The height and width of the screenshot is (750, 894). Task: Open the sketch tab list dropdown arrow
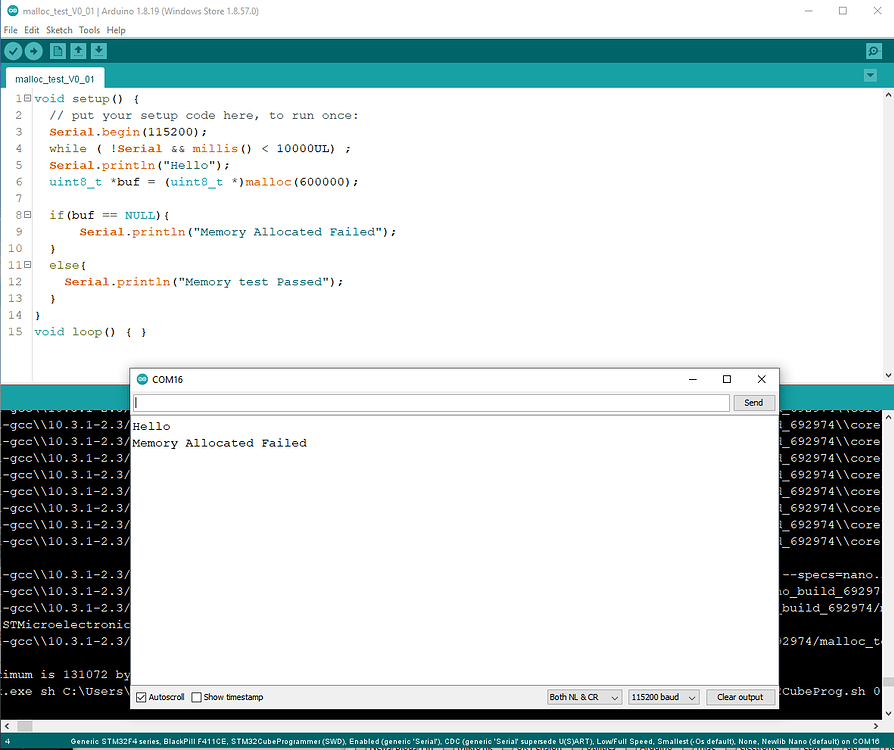[x=870, y=74]
